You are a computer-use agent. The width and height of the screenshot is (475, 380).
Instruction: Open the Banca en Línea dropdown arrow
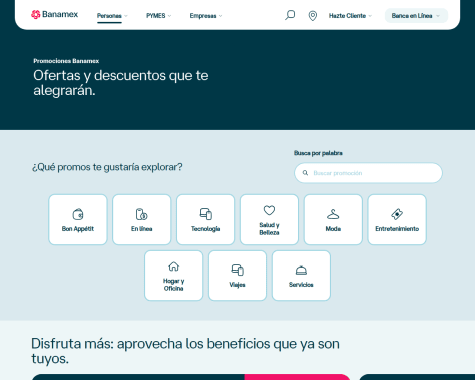tap(438, 16)
